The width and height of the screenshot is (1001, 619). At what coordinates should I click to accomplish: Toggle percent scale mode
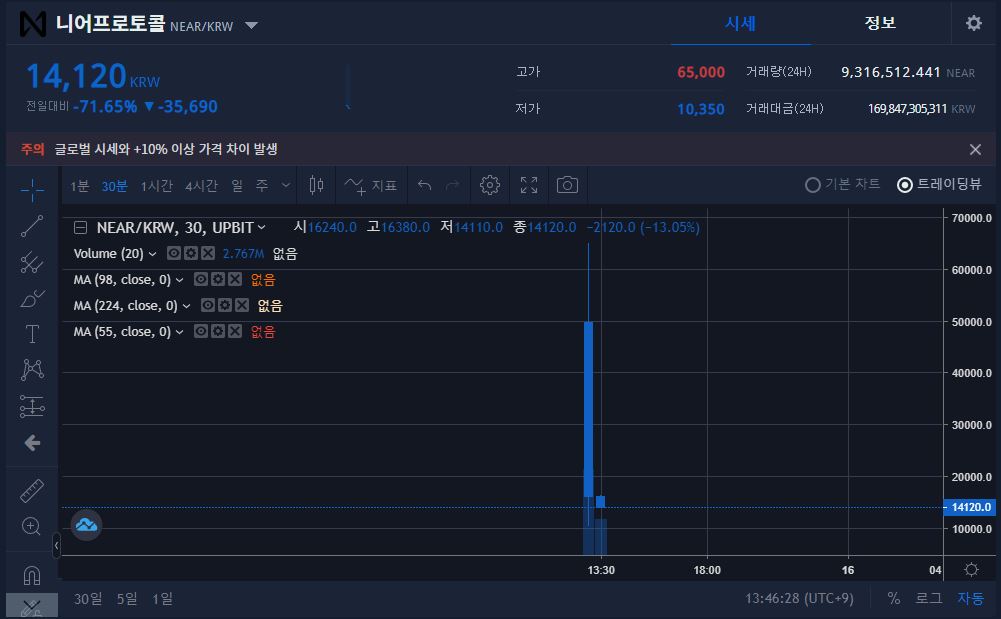[894, 599]
